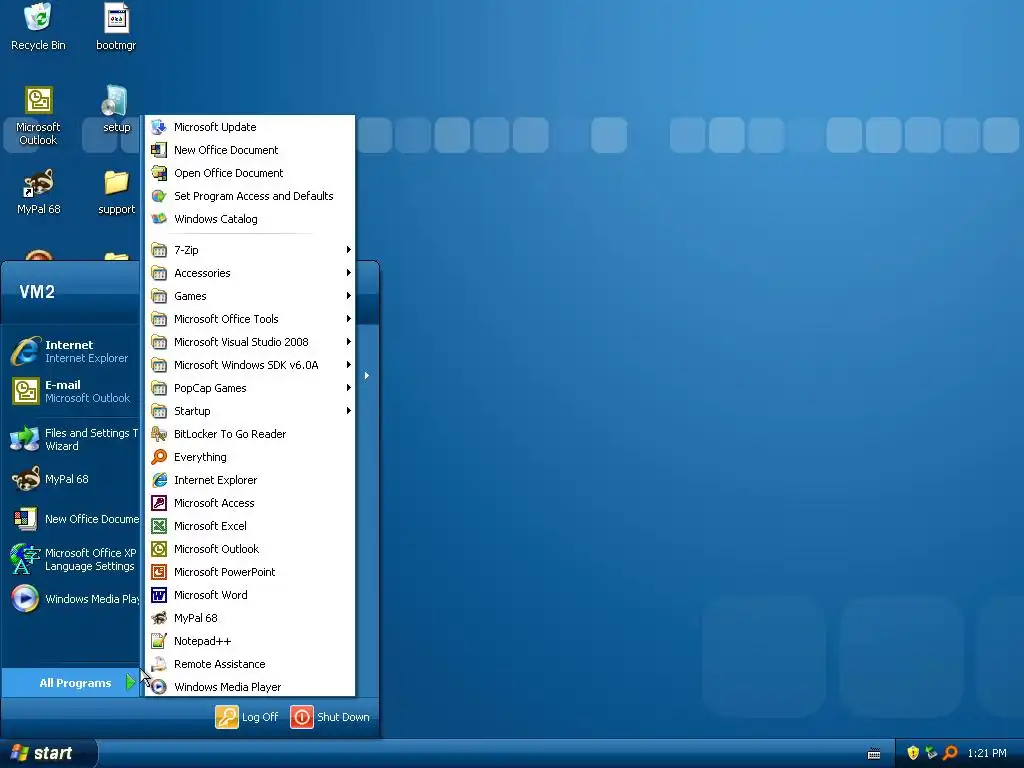Click the Log Off button

[247, 717]
